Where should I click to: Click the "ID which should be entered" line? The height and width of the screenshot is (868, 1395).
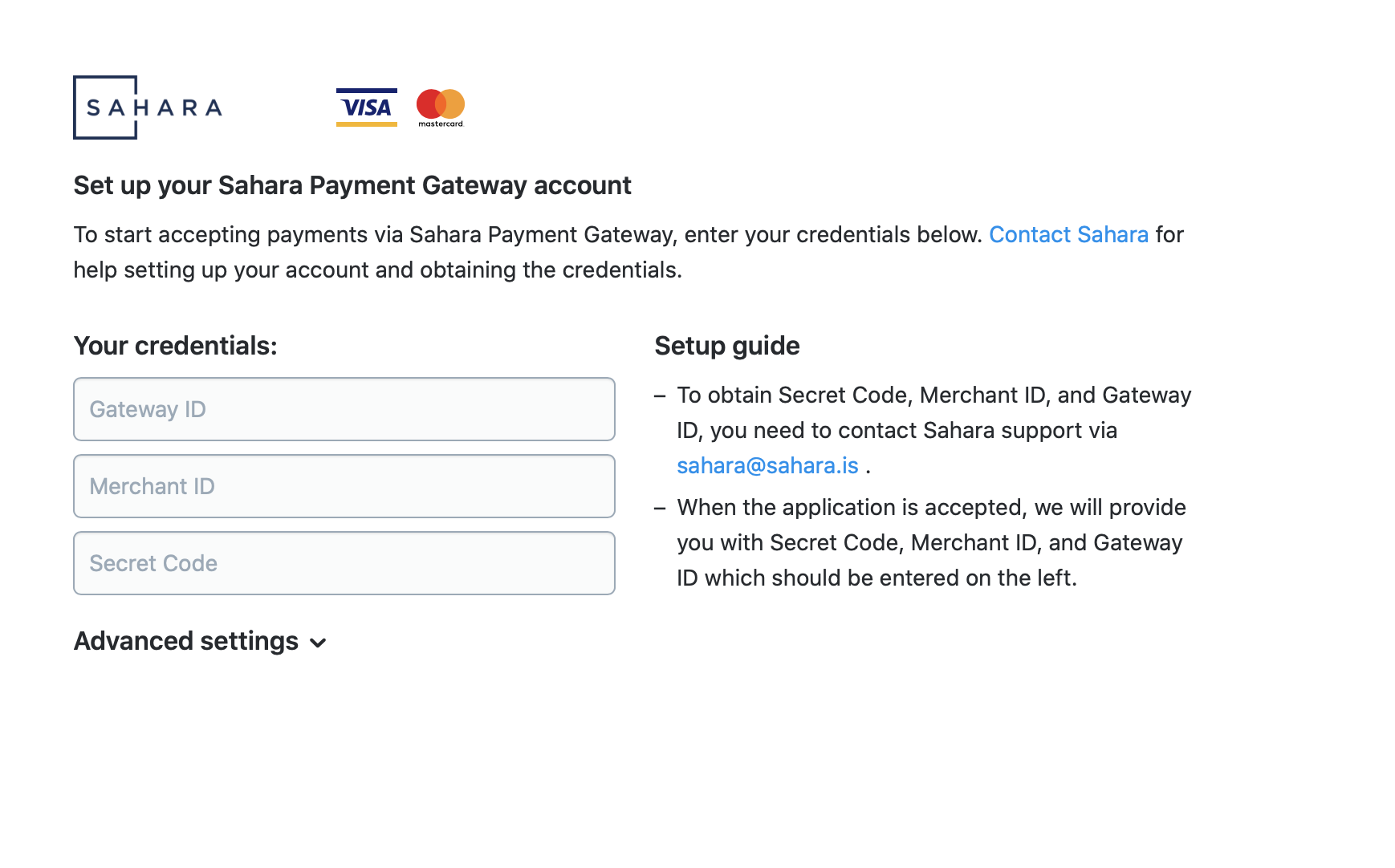876,578
